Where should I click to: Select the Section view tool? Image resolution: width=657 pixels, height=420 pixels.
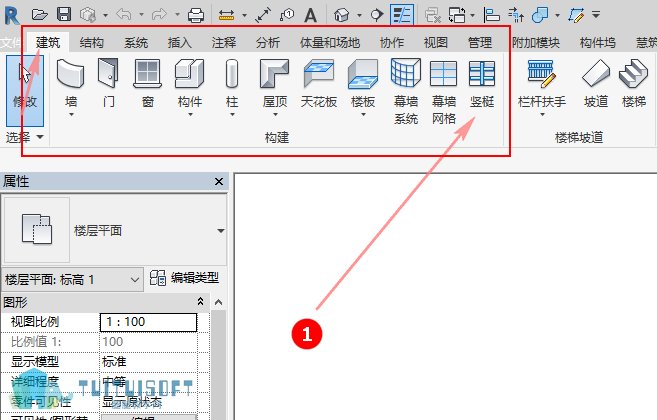pyautogui.click(x=377, y=16)
